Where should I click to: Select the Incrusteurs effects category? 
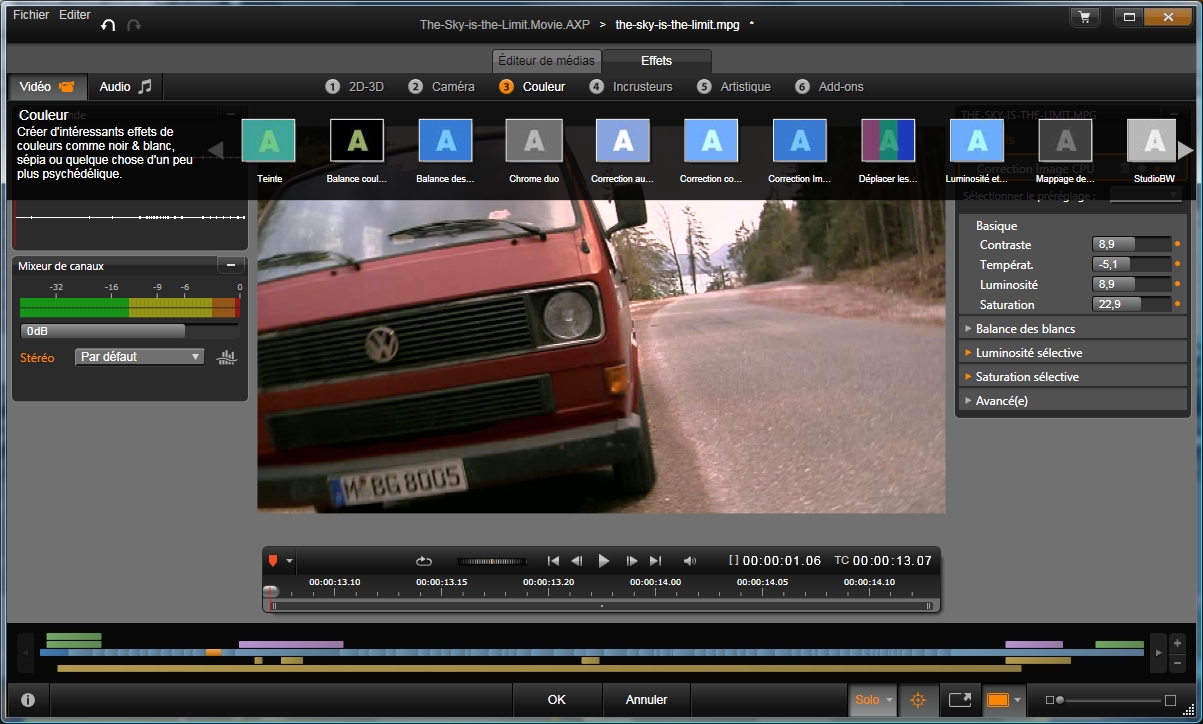[631, 87]
